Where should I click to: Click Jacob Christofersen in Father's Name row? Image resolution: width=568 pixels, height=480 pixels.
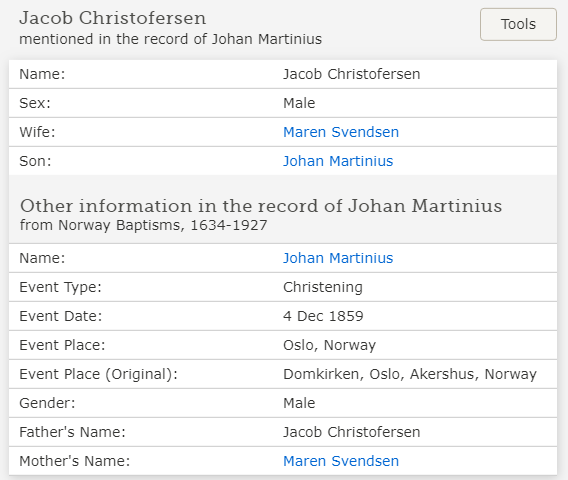click(351, 432)
